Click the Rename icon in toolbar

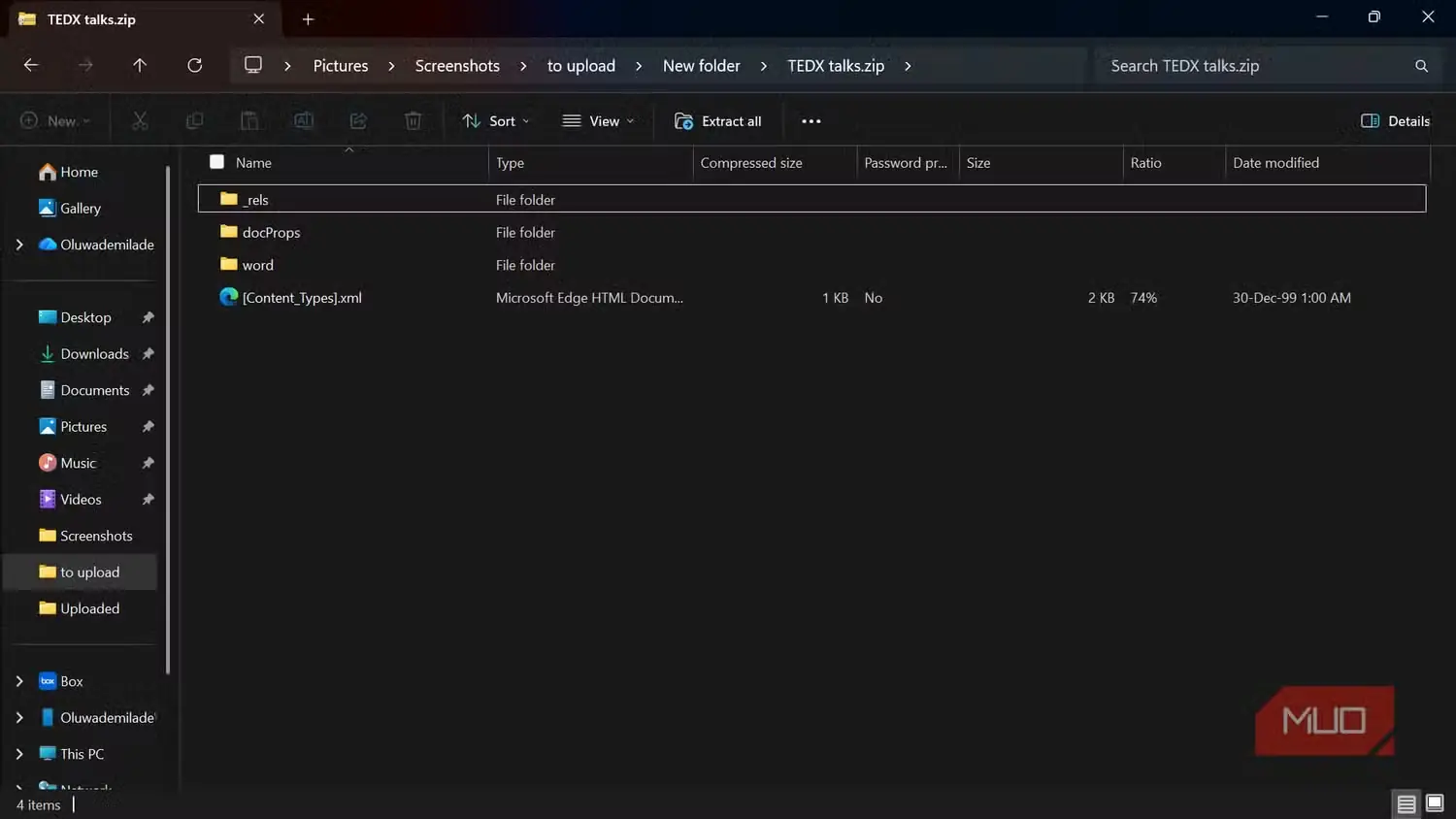[304, 120]
